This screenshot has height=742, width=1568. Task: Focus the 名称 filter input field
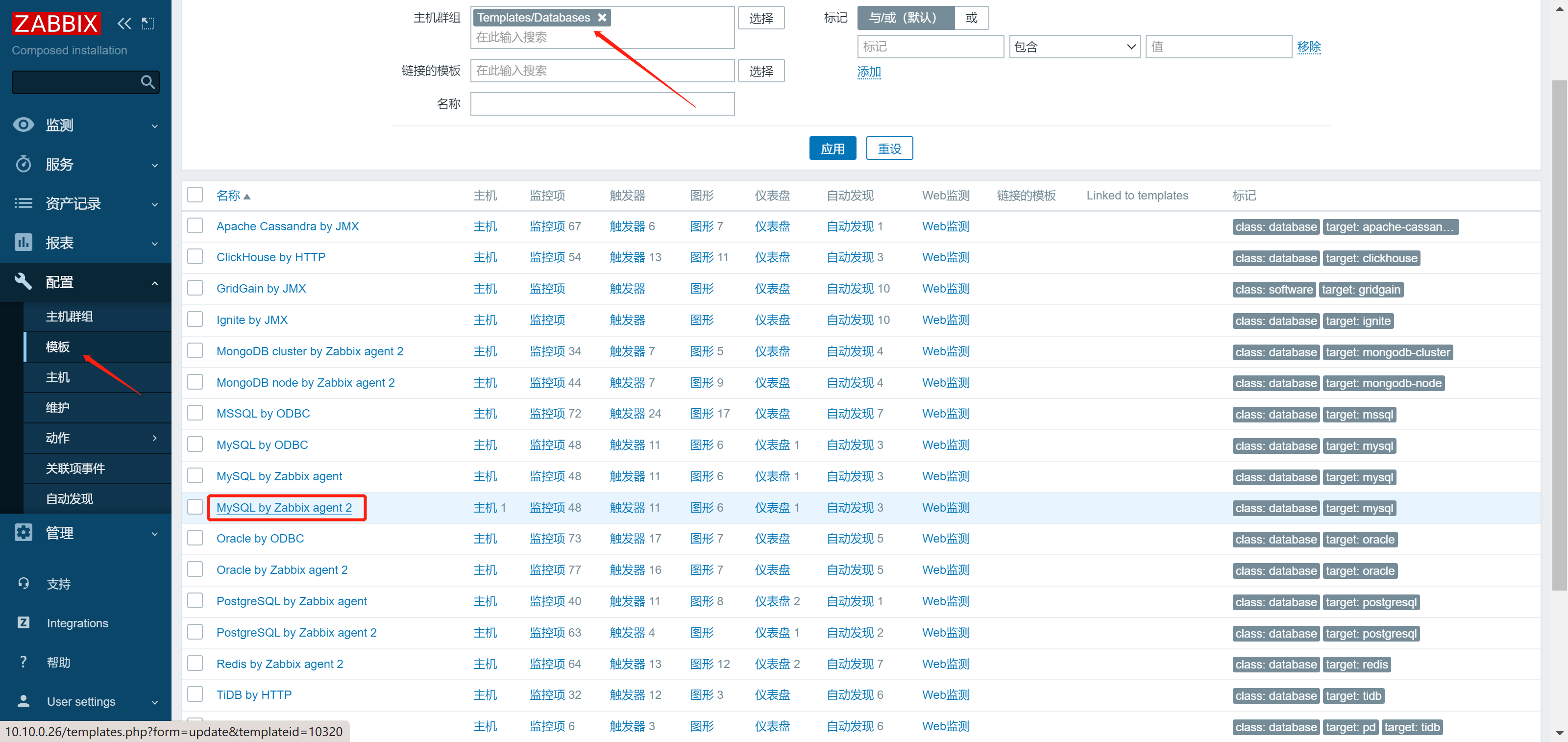[x=602, y=103]
